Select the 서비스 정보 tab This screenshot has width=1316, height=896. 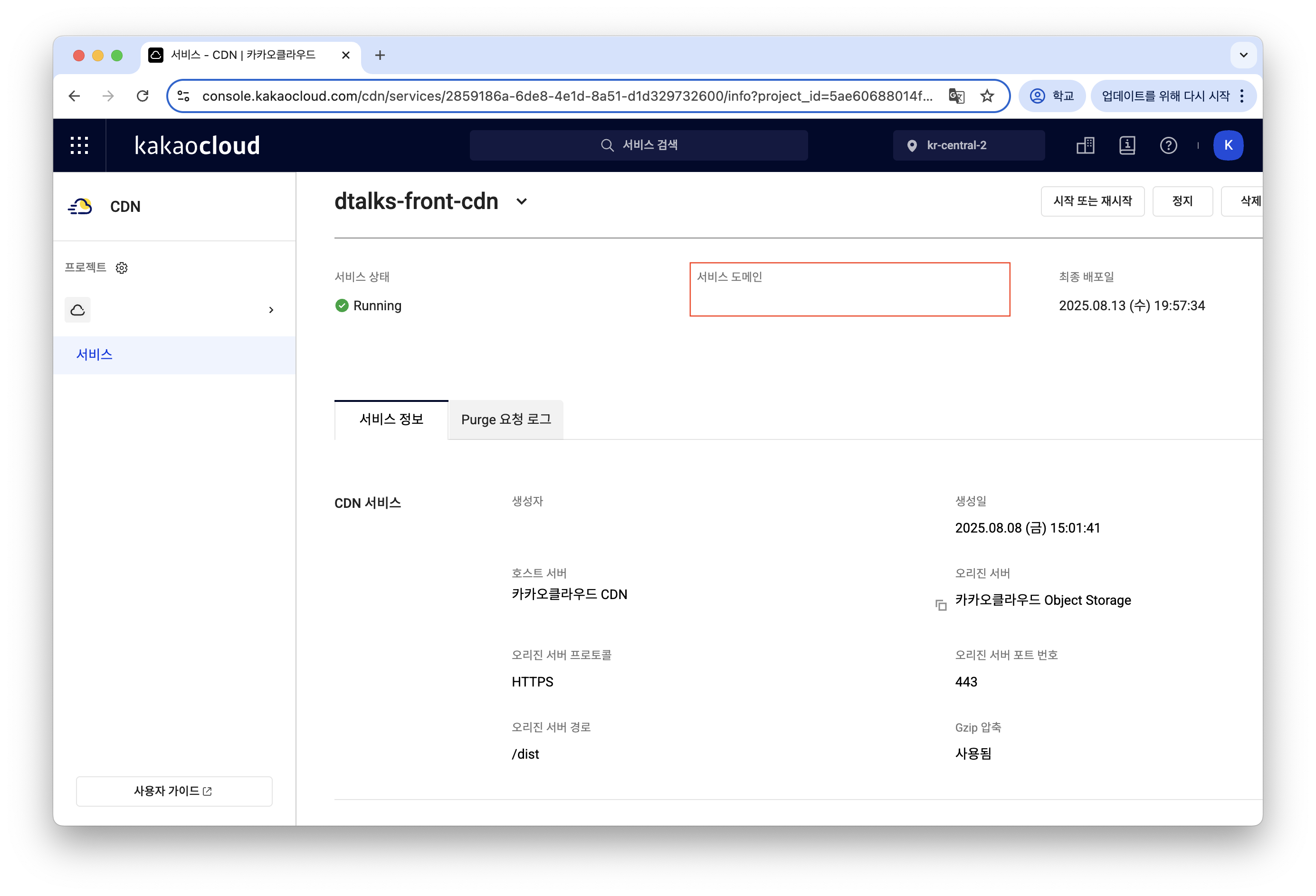[391, 419]
